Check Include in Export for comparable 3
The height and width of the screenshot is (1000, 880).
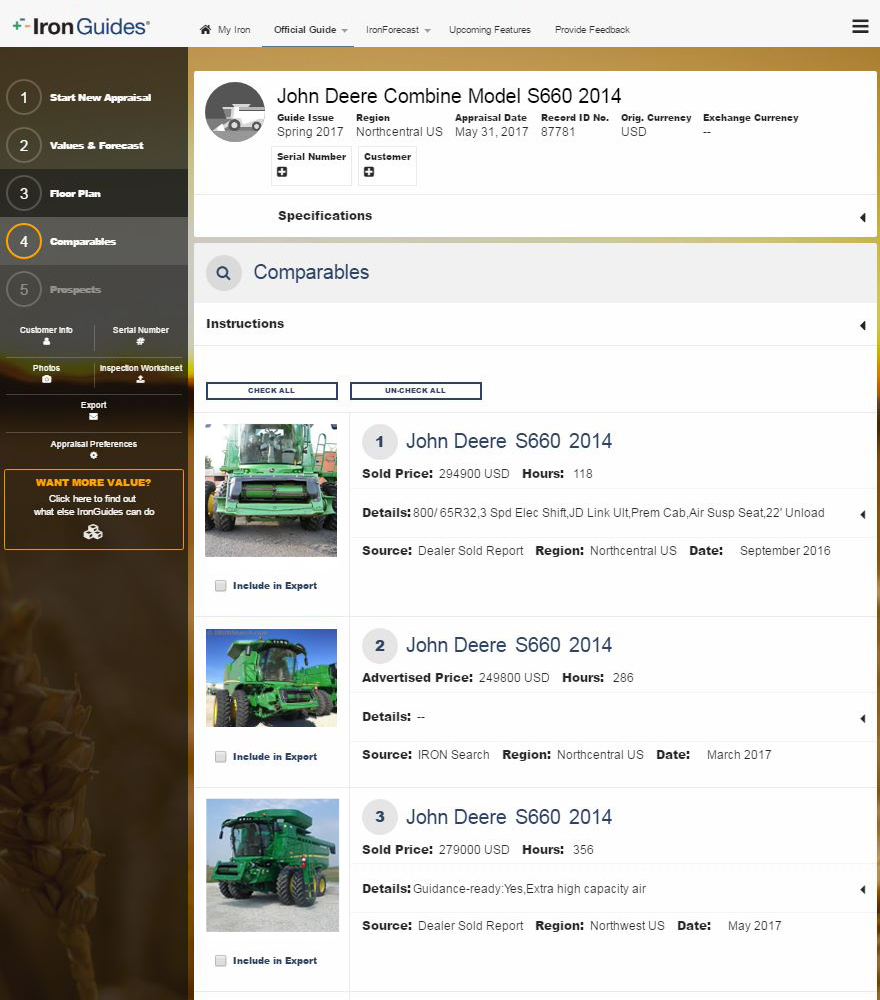pyautogui.click(x=221, y=960)
